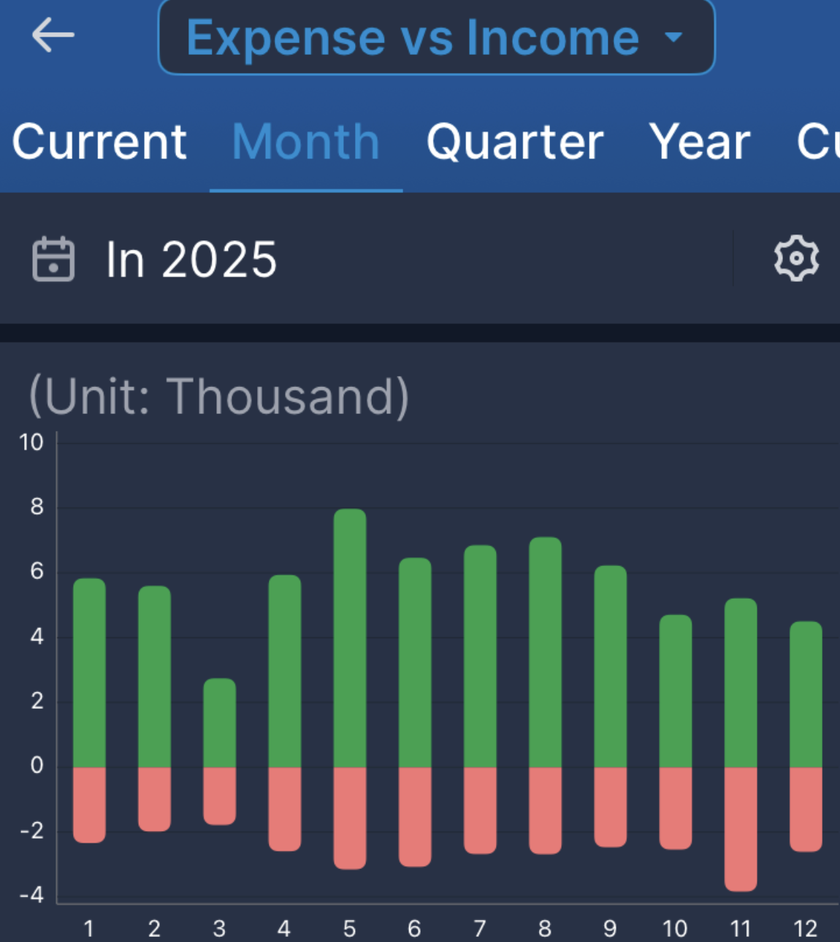Tap the green income bar for month 12
840x942 pixels.
pyautogui.click(x=806, y=694)
